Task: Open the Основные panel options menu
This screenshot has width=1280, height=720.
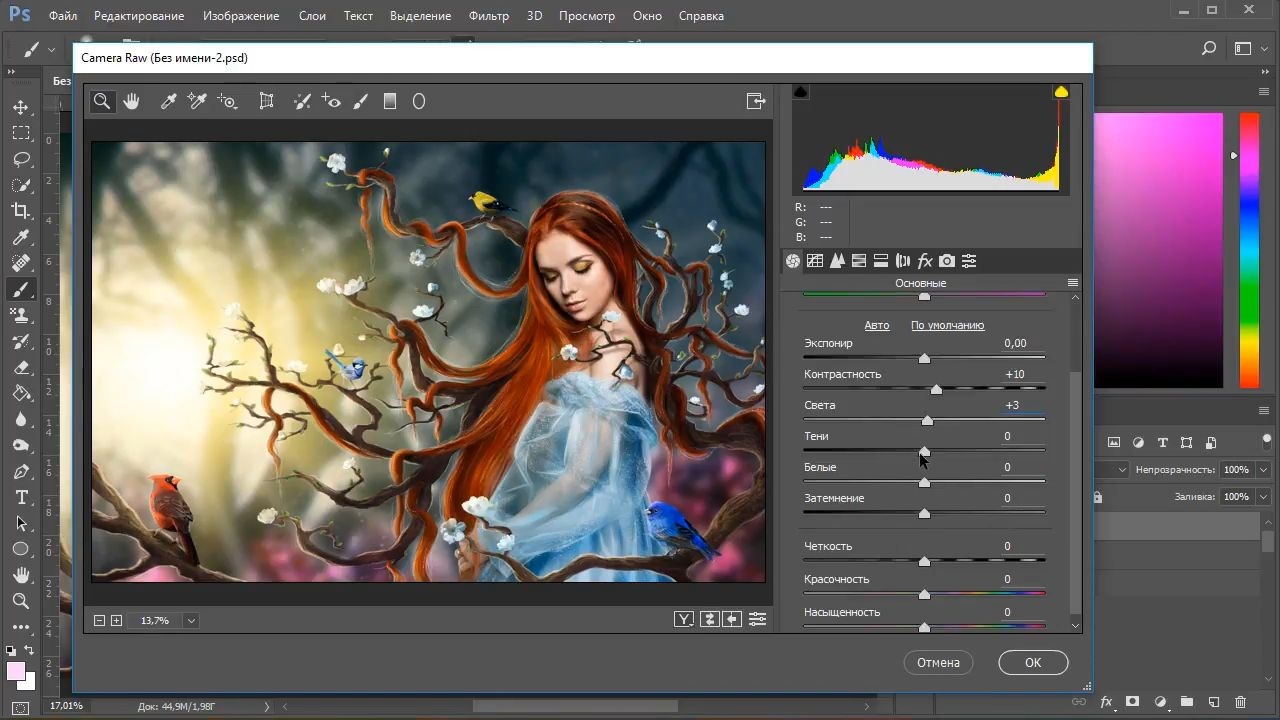Action: pos(1073,283)
